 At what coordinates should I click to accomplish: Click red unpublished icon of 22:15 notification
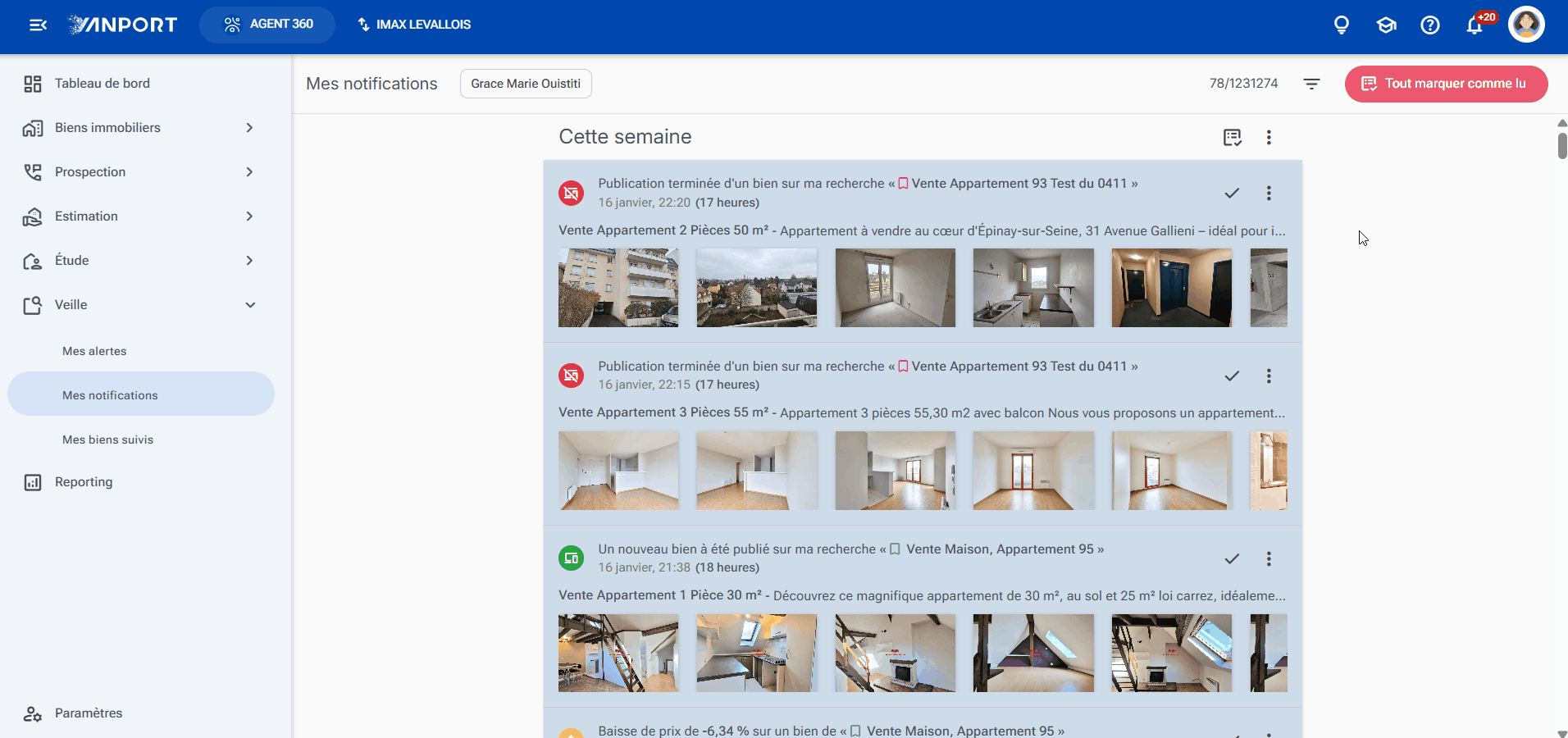pyautogui.click(x=572, y=376)
